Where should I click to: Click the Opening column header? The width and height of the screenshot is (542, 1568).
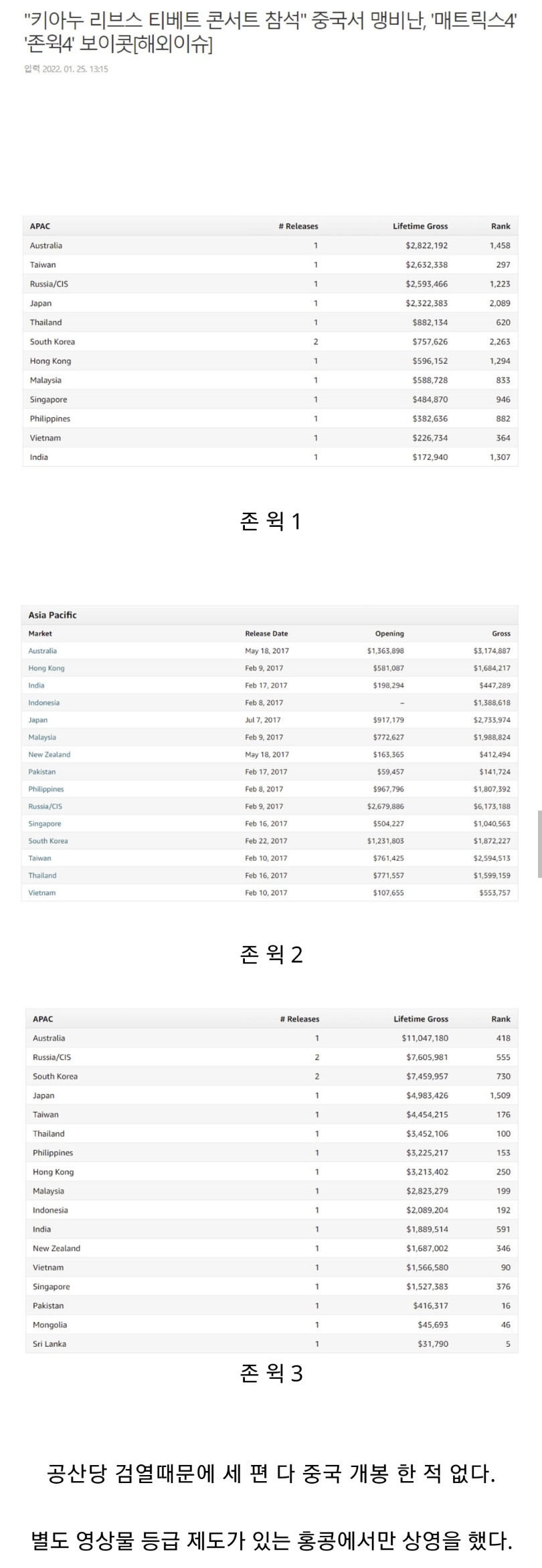coord(389,633)
